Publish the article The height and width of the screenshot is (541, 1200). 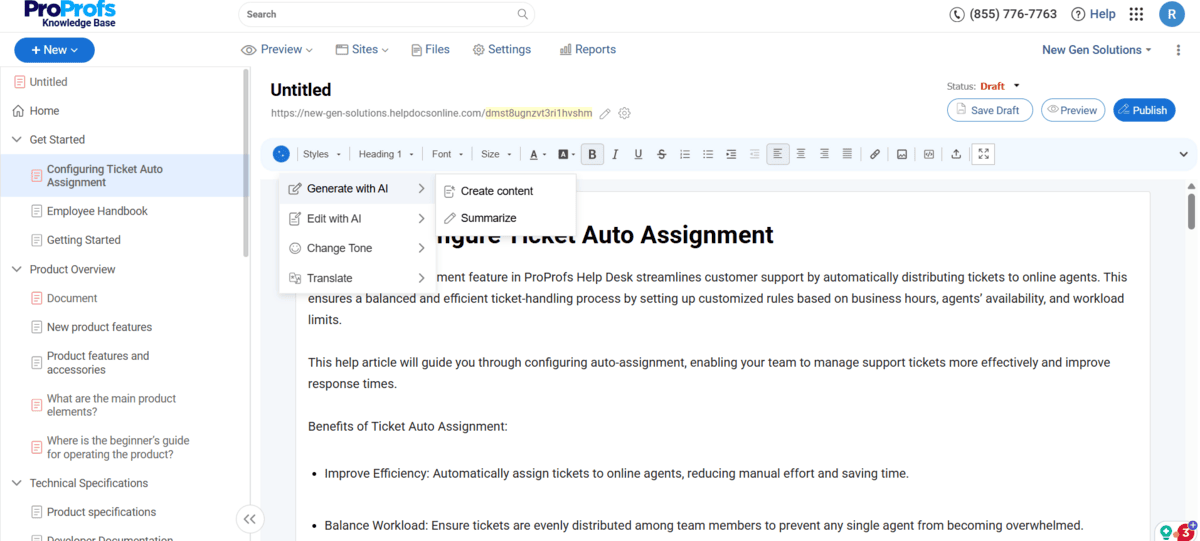(x=1144, y=110)
